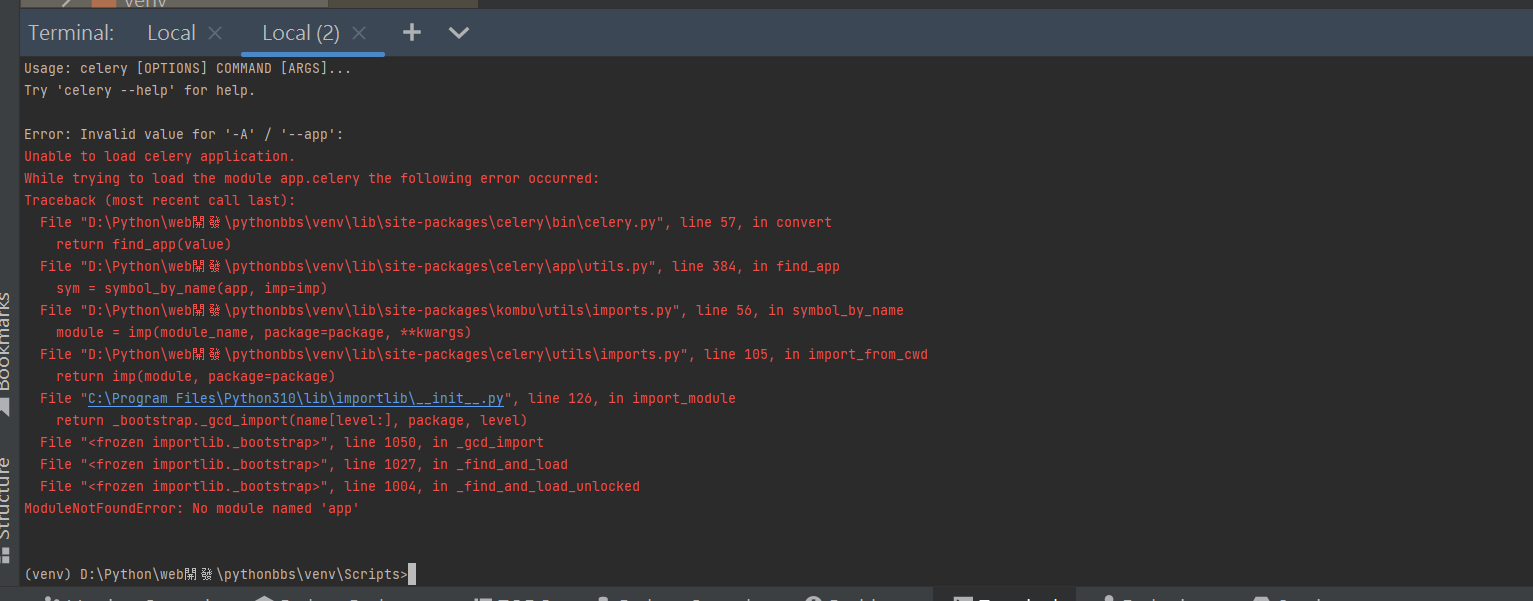1533x601 pixels.
Task: Close the Local (2) terminal session
Action: pos(360,33)
